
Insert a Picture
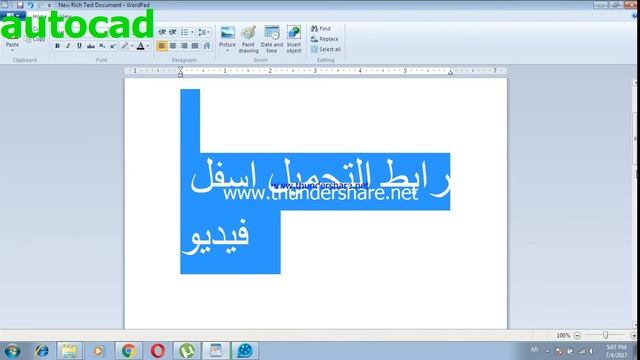point(227,36)
